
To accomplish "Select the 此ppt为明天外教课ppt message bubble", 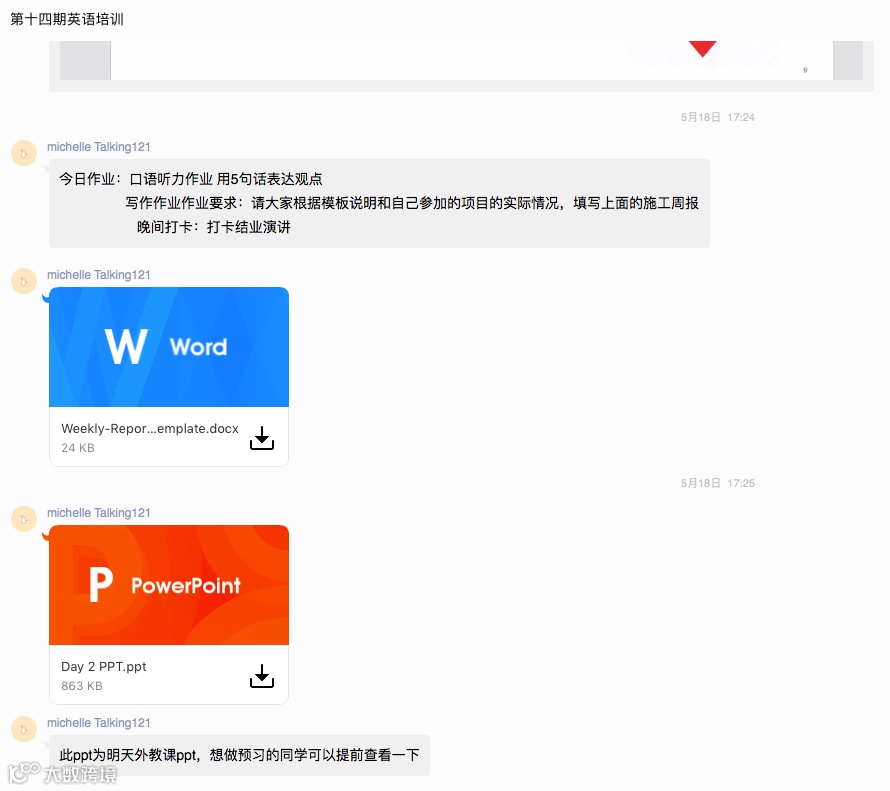I will pyautogui.click(x=240, y=755).
